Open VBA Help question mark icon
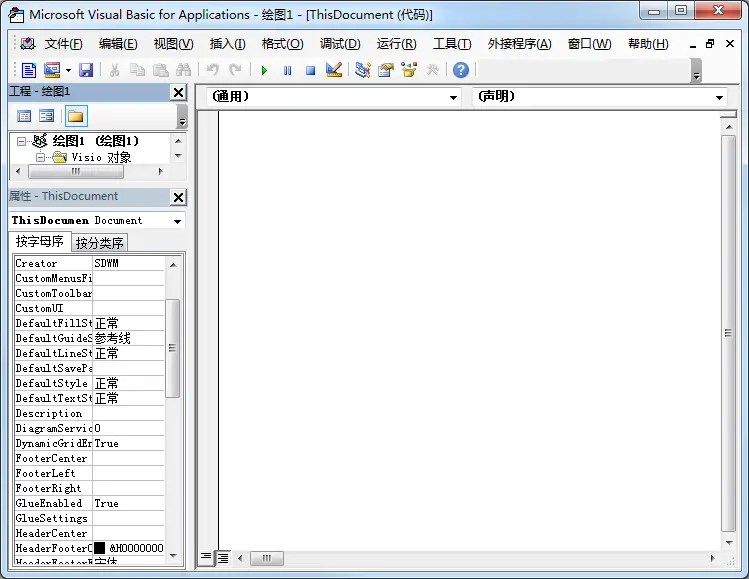Viewport: 749px width, 579px height. point(461,70)
